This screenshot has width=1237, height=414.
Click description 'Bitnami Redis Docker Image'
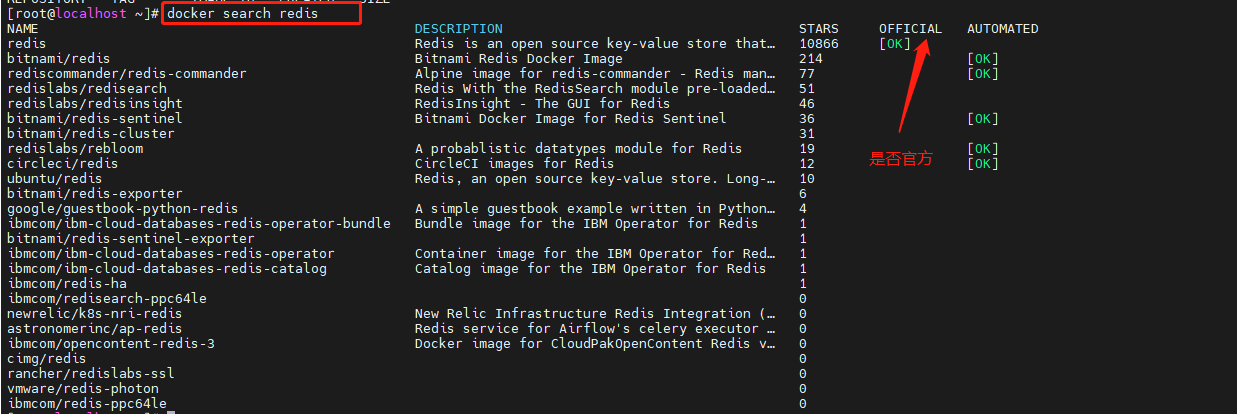click(x=519, y=59)
